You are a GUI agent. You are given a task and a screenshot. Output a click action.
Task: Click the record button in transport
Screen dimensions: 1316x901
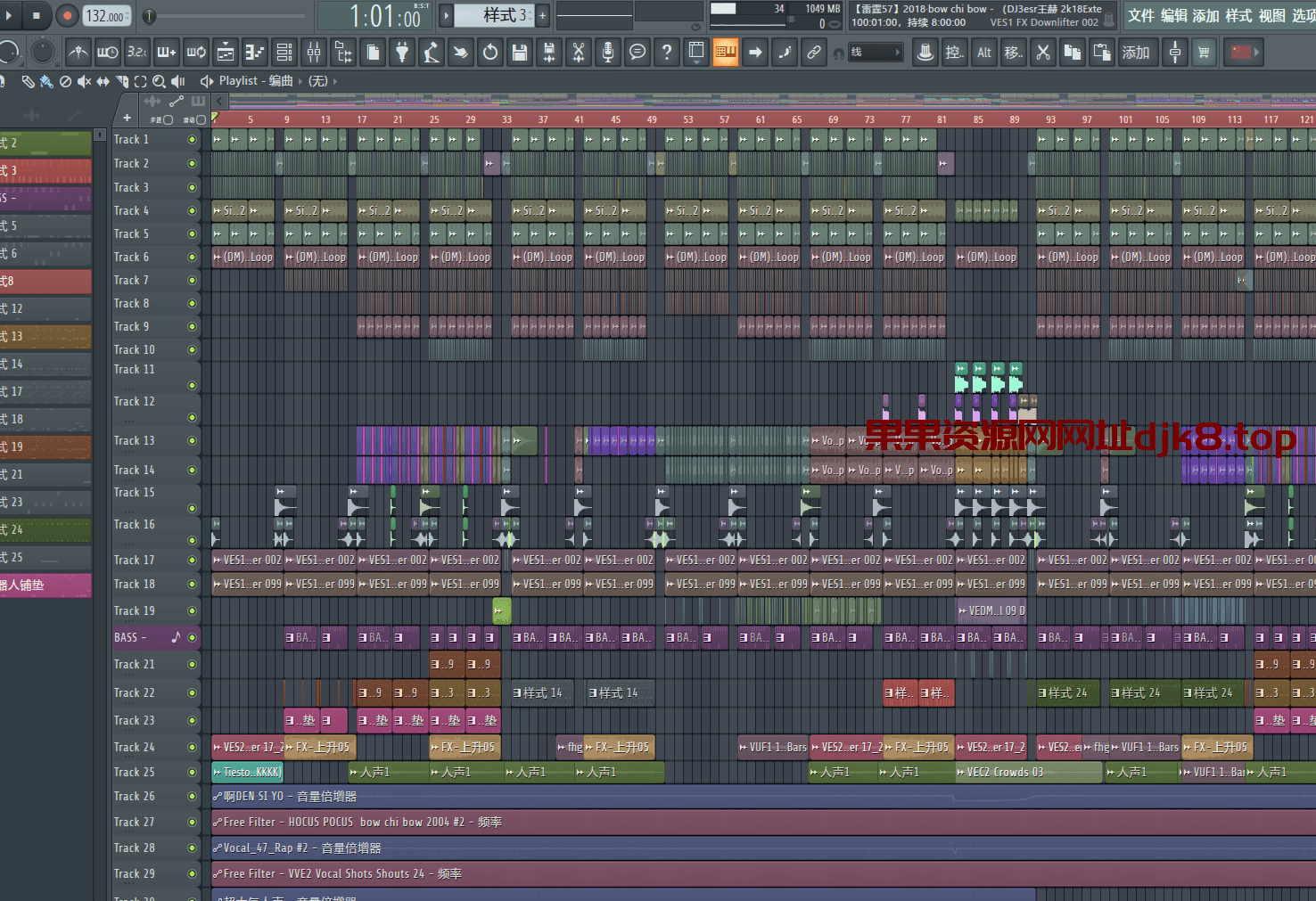point(67,16)
